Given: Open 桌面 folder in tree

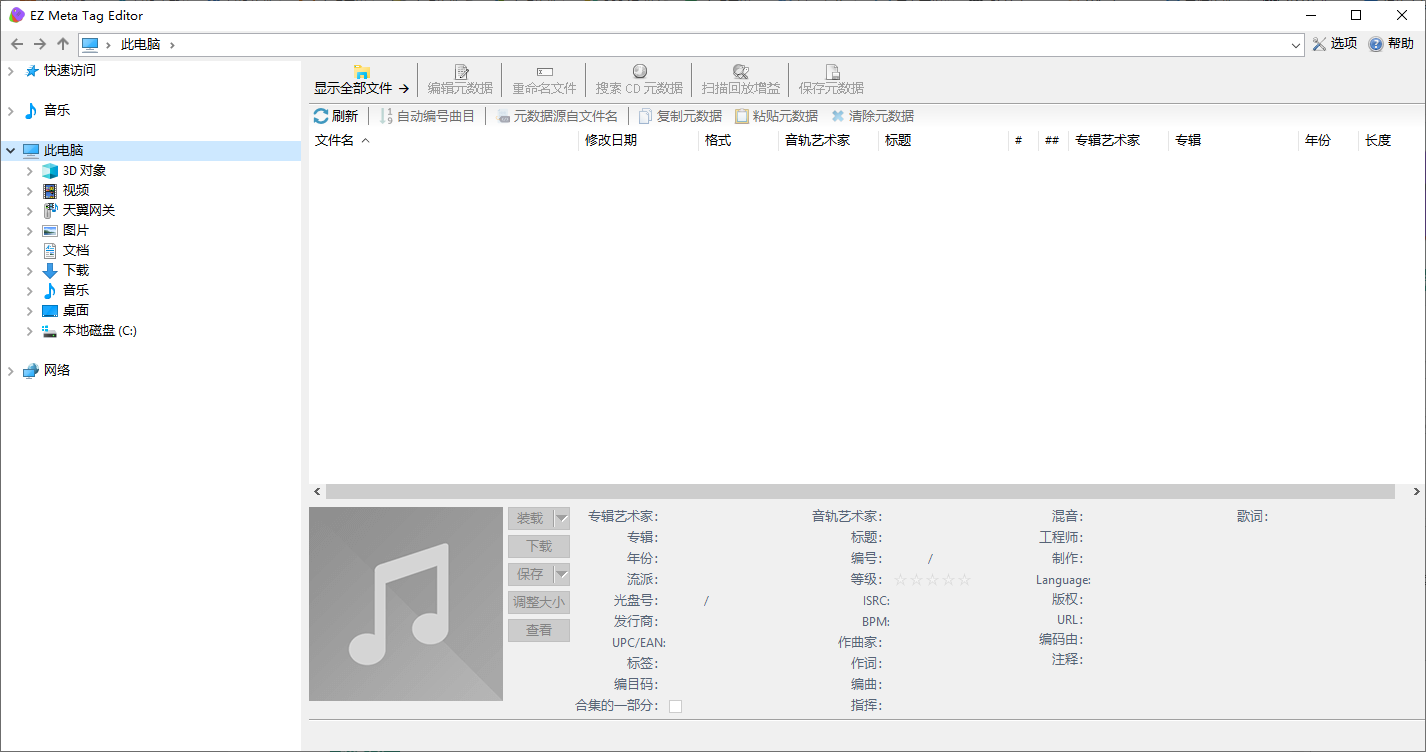Looking at the screenshot, I should 76,311.
